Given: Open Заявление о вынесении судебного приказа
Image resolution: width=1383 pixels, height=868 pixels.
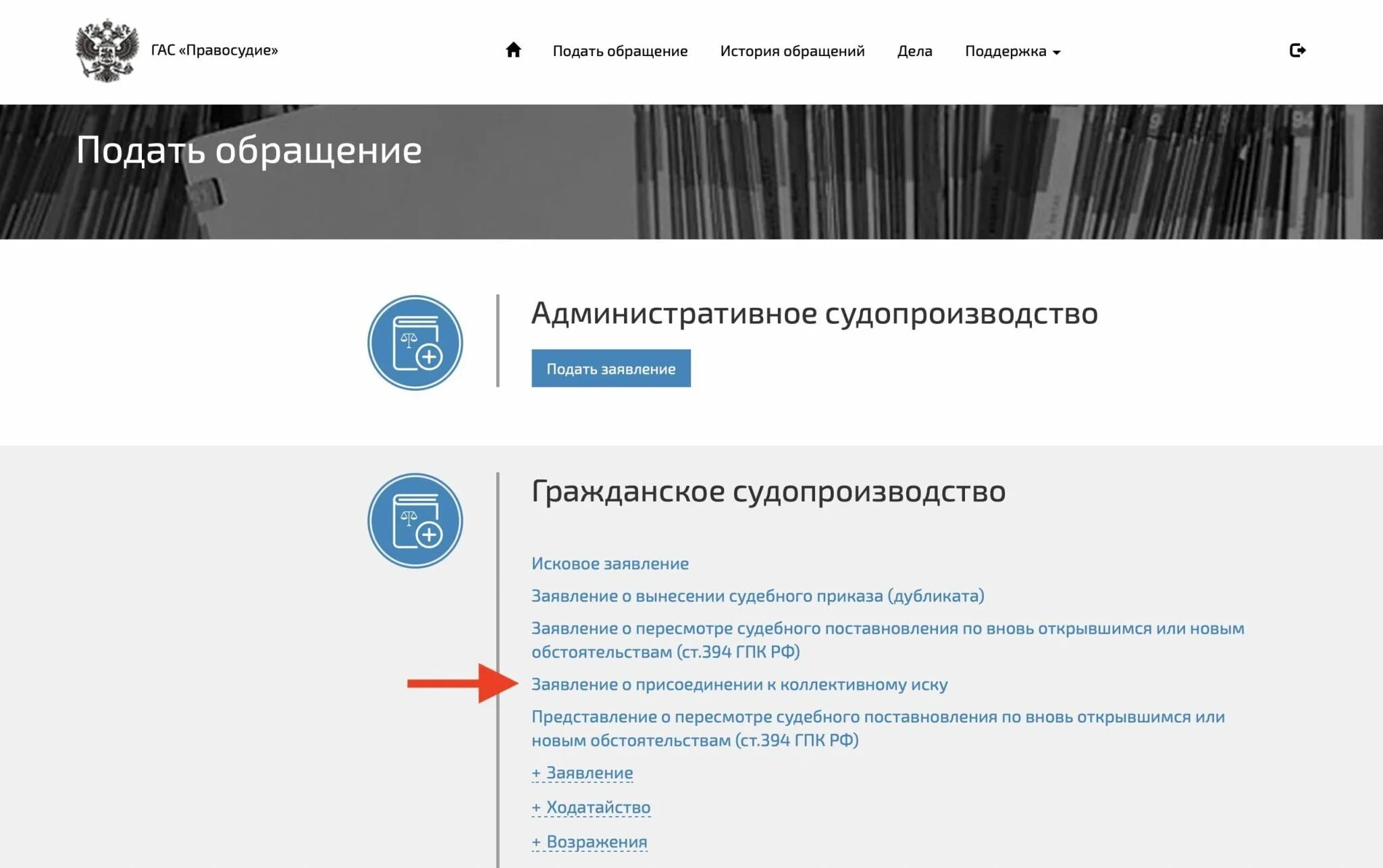Looking at the screenshot, I should (x=757, y=597).
